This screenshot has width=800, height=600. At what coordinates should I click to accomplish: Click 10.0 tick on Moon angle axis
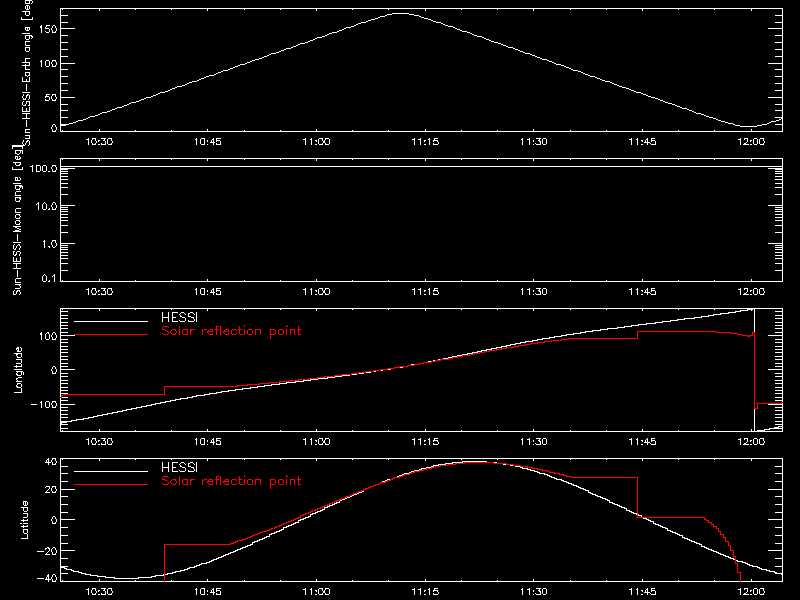click(x=46, y=206)
